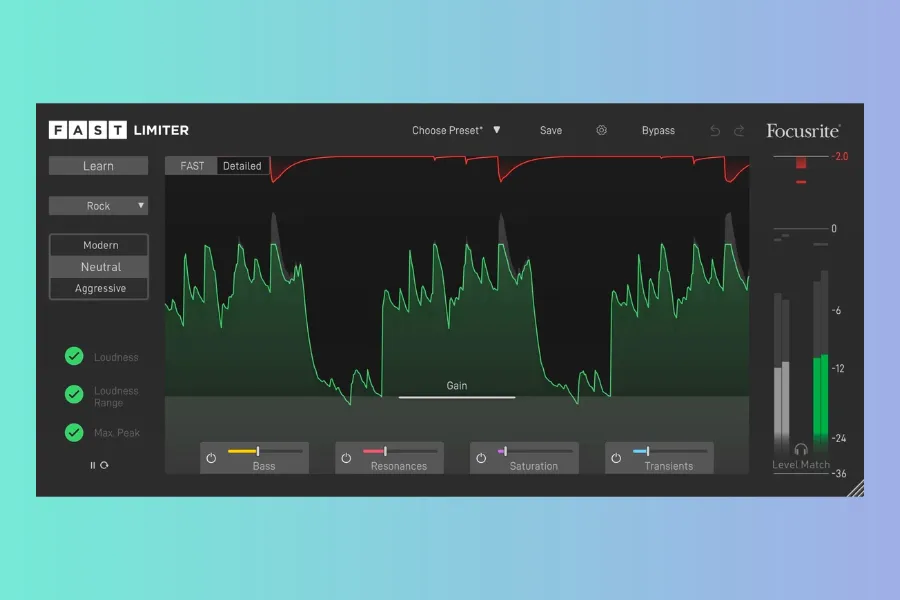Toggle the Saturation power icon
Screen dimensions: 900x600
481,458
